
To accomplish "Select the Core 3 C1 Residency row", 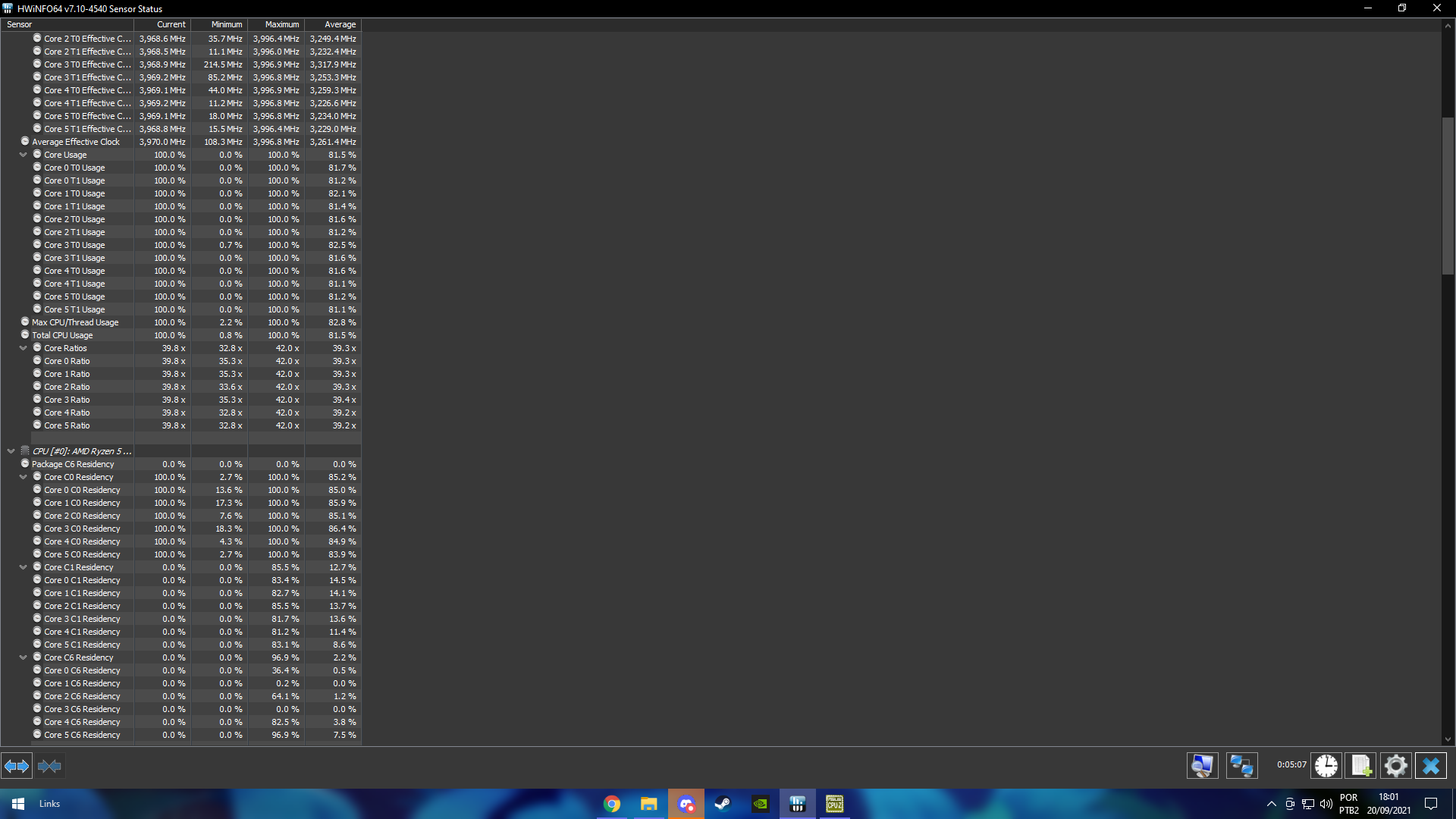I will (180, 619).
